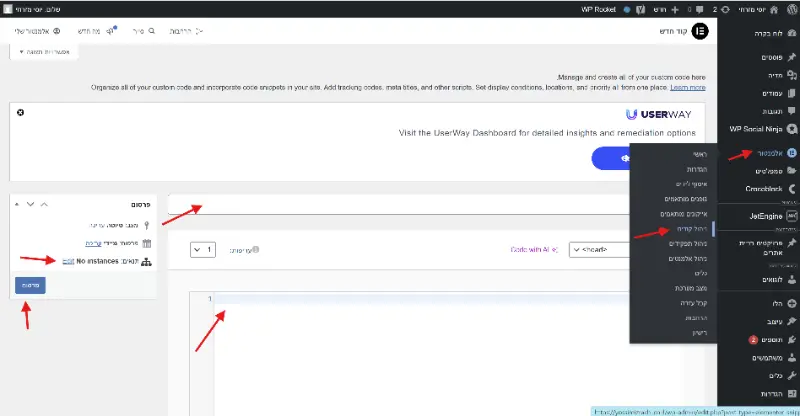
Task: Select get help 'קבל עזרה' submenu entry
Action: click(694, 303)
